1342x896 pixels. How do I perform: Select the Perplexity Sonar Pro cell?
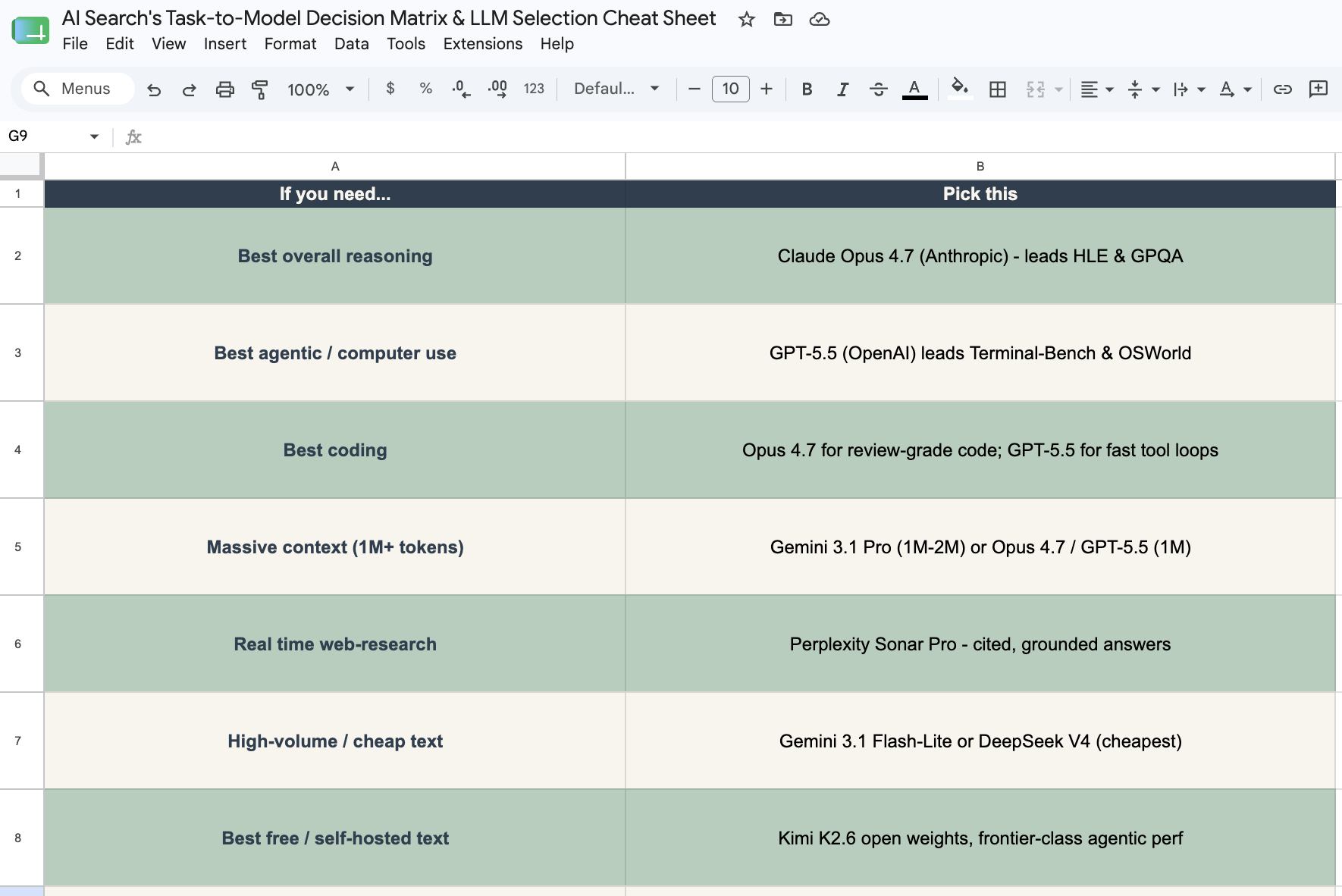(x=980, y=644)
